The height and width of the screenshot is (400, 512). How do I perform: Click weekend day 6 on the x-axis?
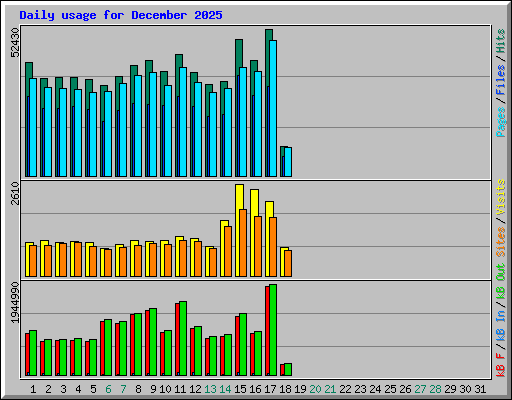click(x=108, y=389)
